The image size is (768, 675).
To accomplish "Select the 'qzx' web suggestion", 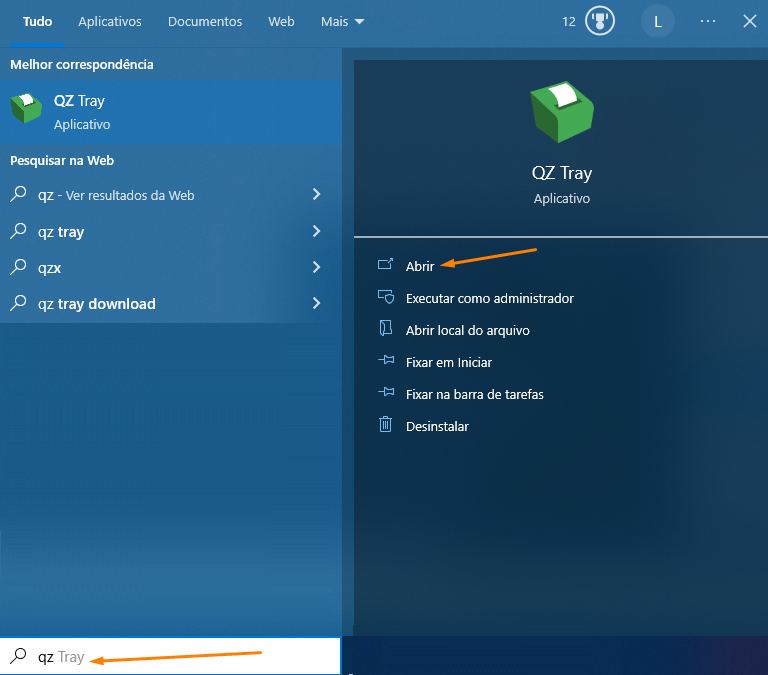I will coord(171,267).
